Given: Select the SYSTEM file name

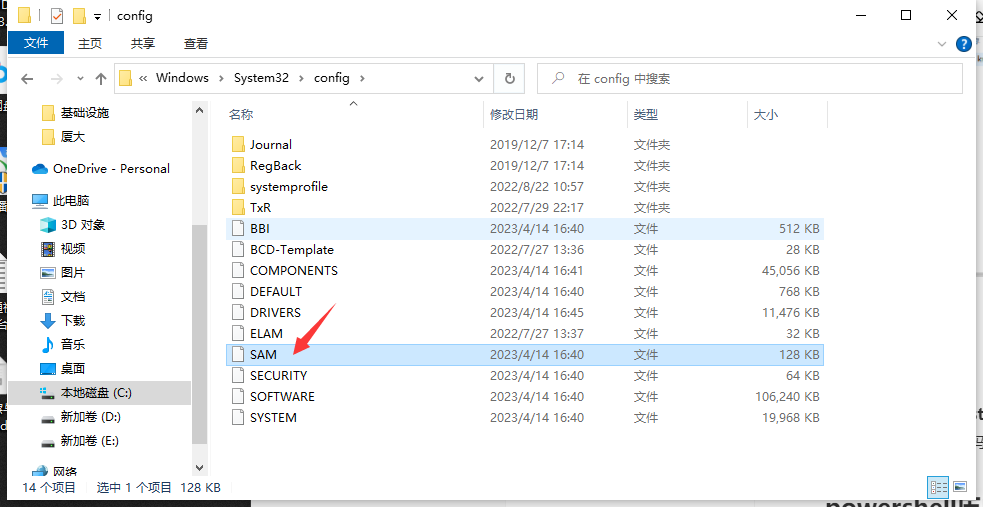Looking at the screenshot, I should click(x=273, y=417).
